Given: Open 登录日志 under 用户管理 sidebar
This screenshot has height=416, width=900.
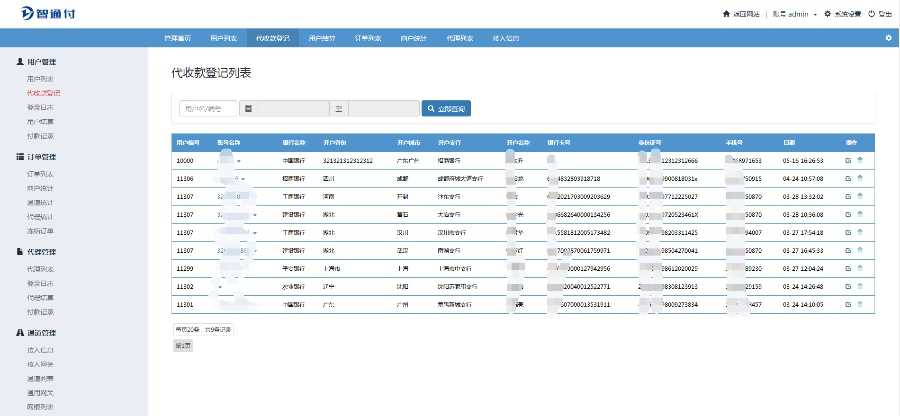Looking at the screenshot, I should [x=40, y=106].
